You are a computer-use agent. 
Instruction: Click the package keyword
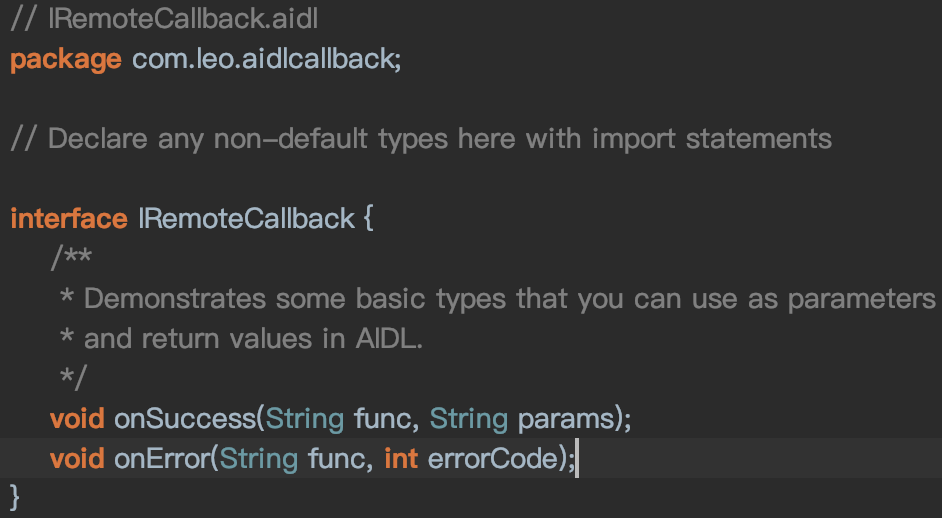point(65,59)
